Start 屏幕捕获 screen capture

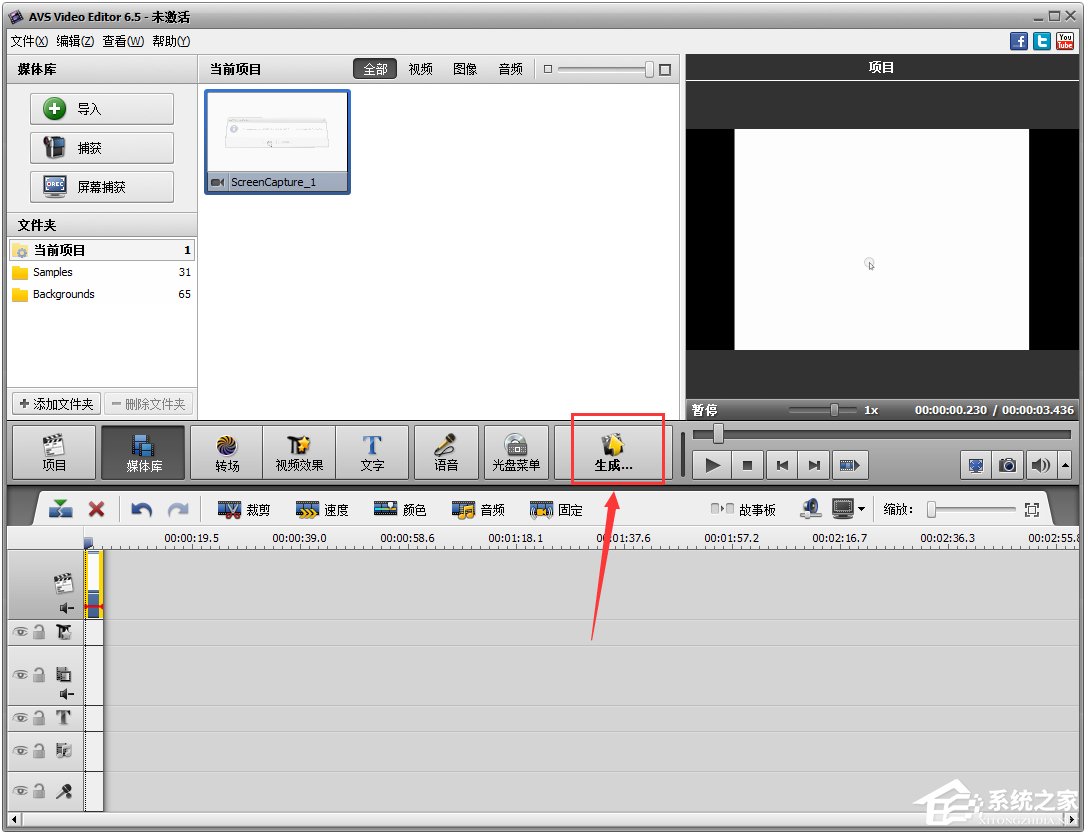click(102, 187)
